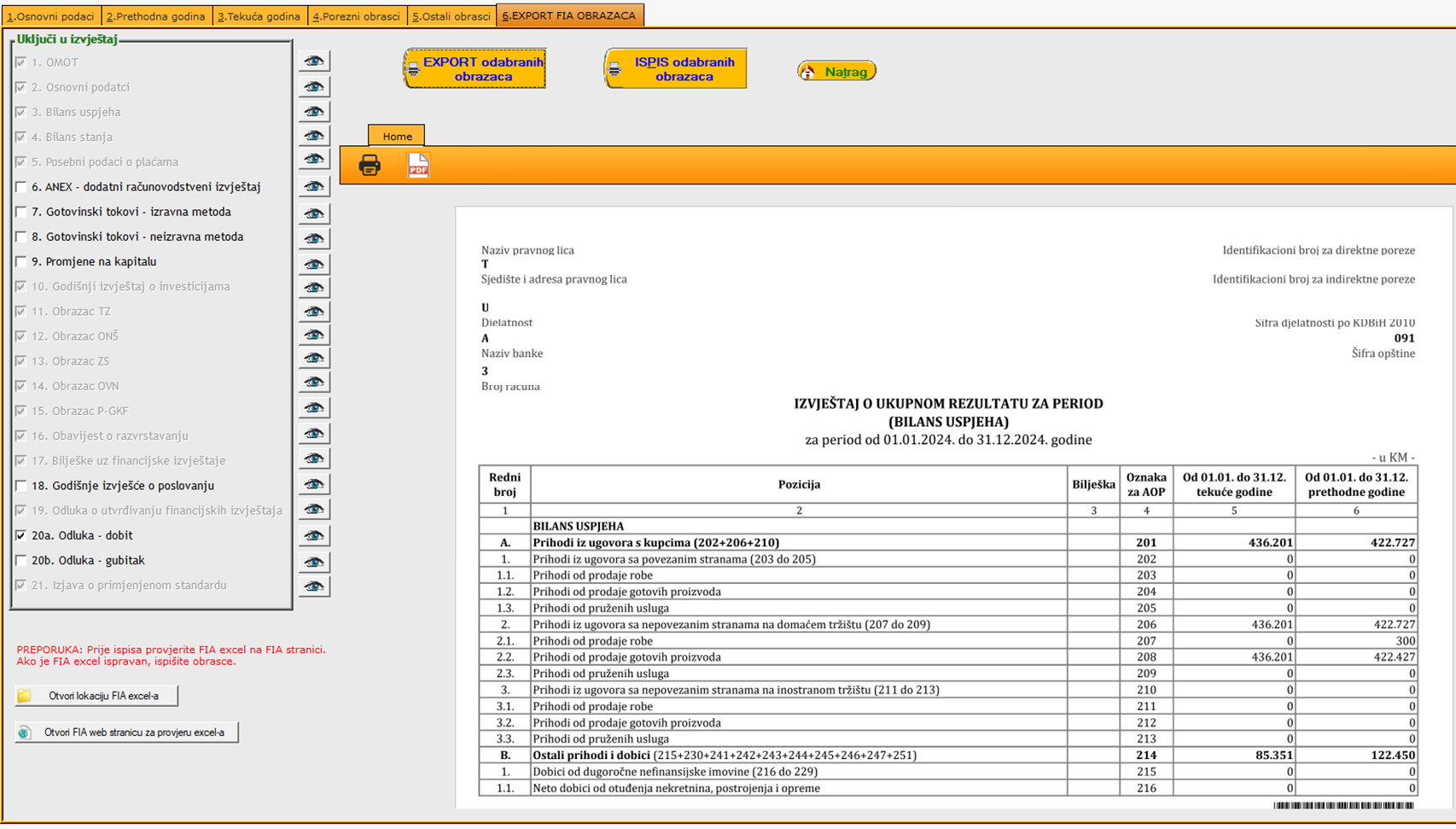Click 'Neto dobici od otuđenja nekretnina' row
The width and height of the screenshot is (1456, 829).
point(947,788)
